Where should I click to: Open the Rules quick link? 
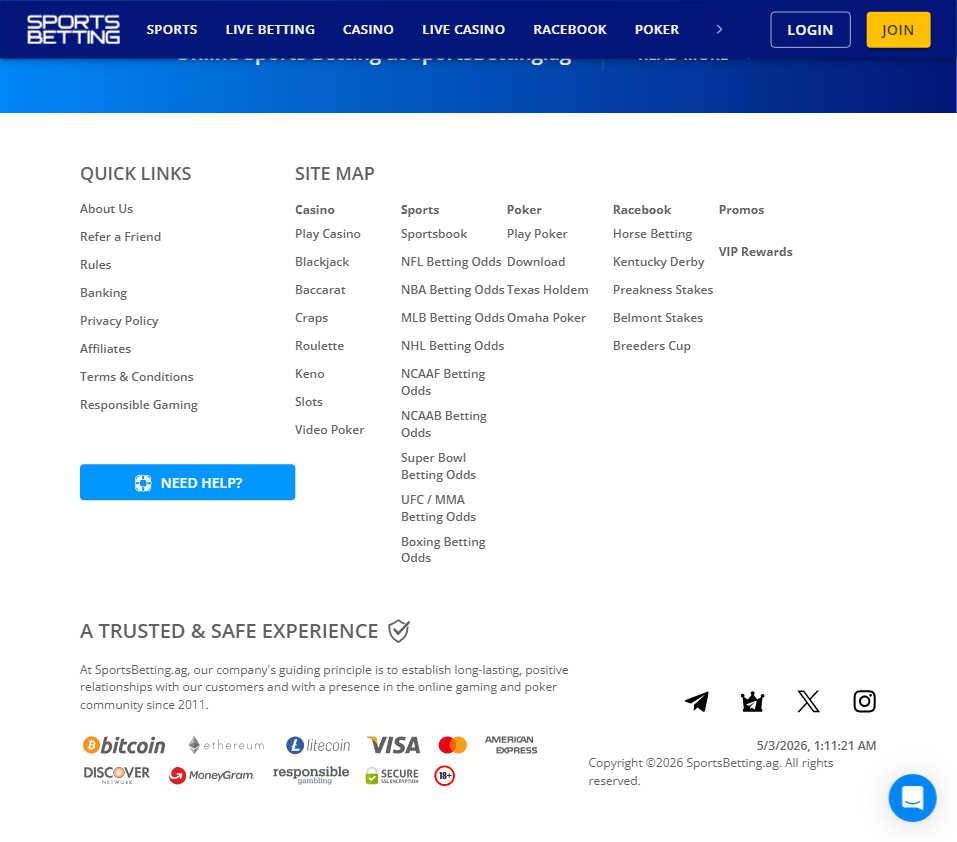pos(95,265)
